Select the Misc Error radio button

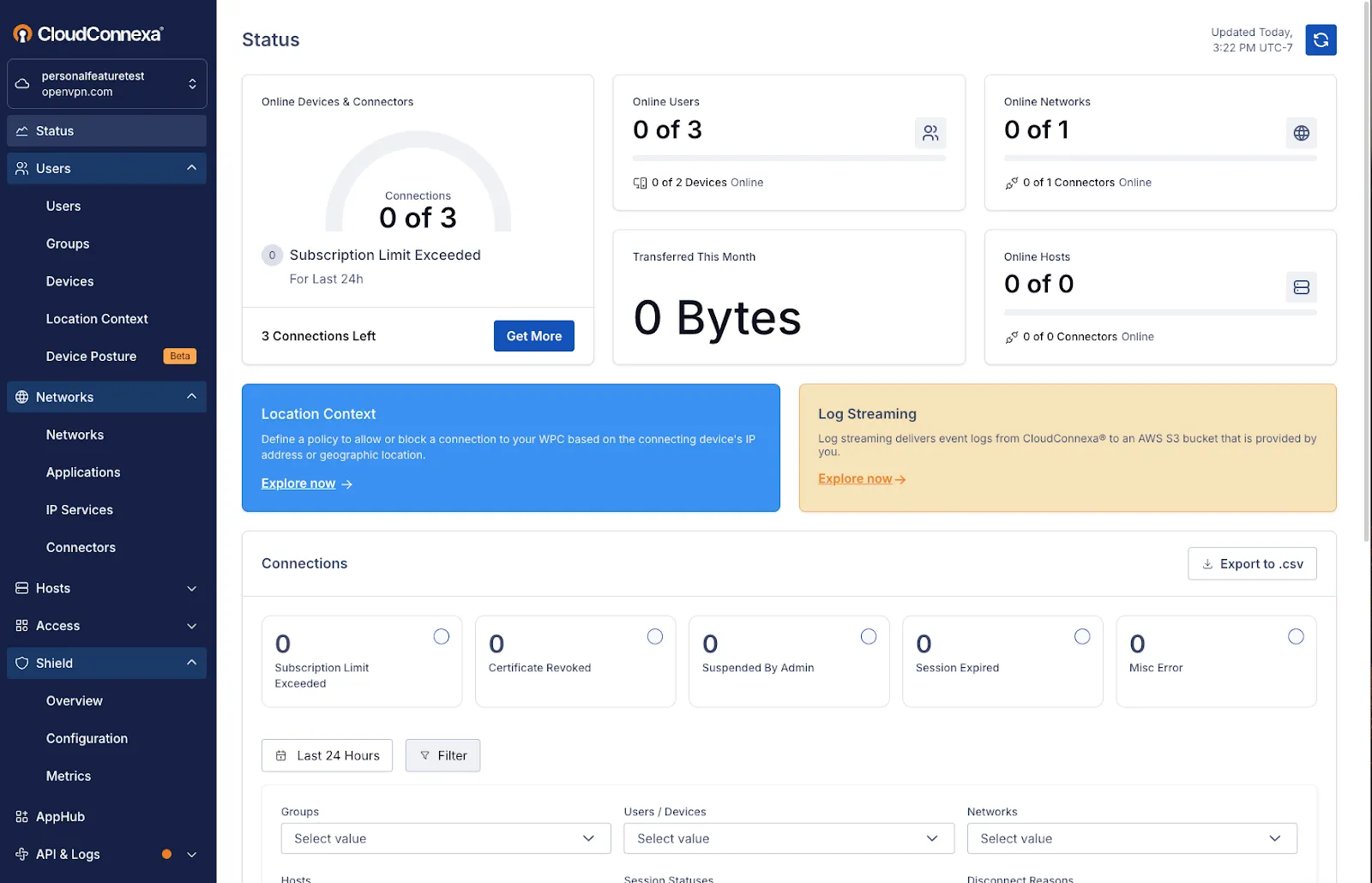pos(1296,636)
